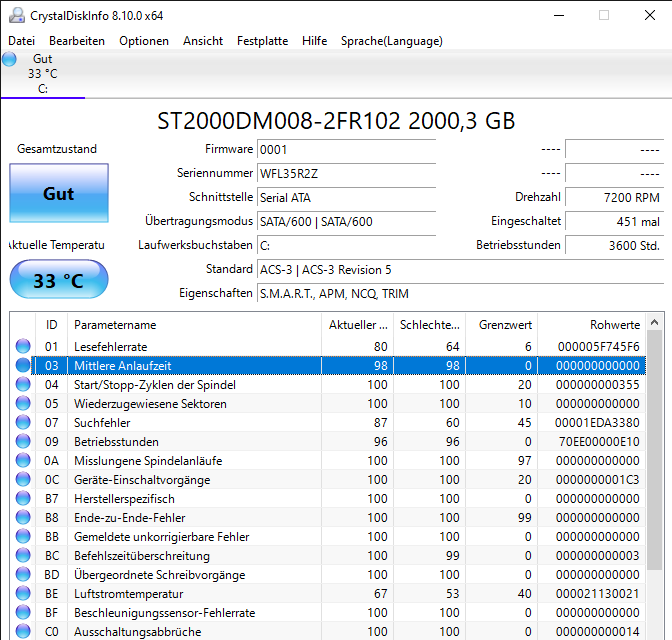The height and width of the screenshot is (640, 672).
Task: Click the Standard field ACS-3 Revision 5
Action: 460,270
